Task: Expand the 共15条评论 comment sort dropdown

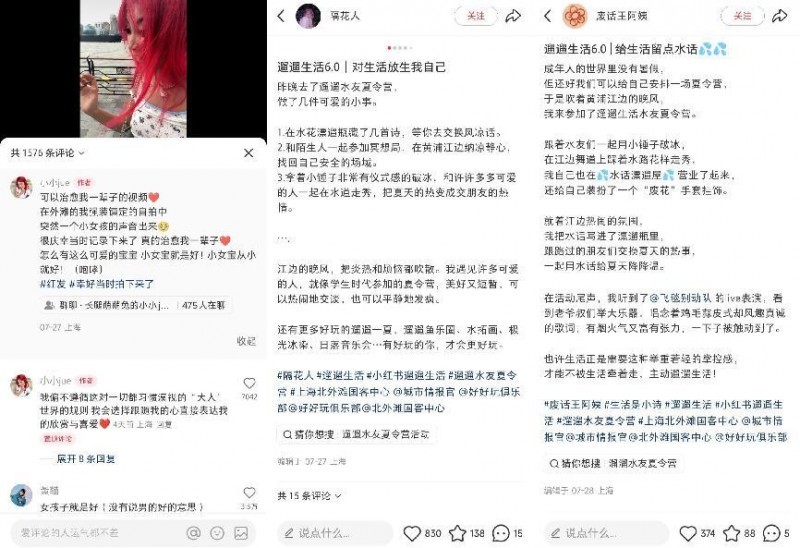Action: 309,495
